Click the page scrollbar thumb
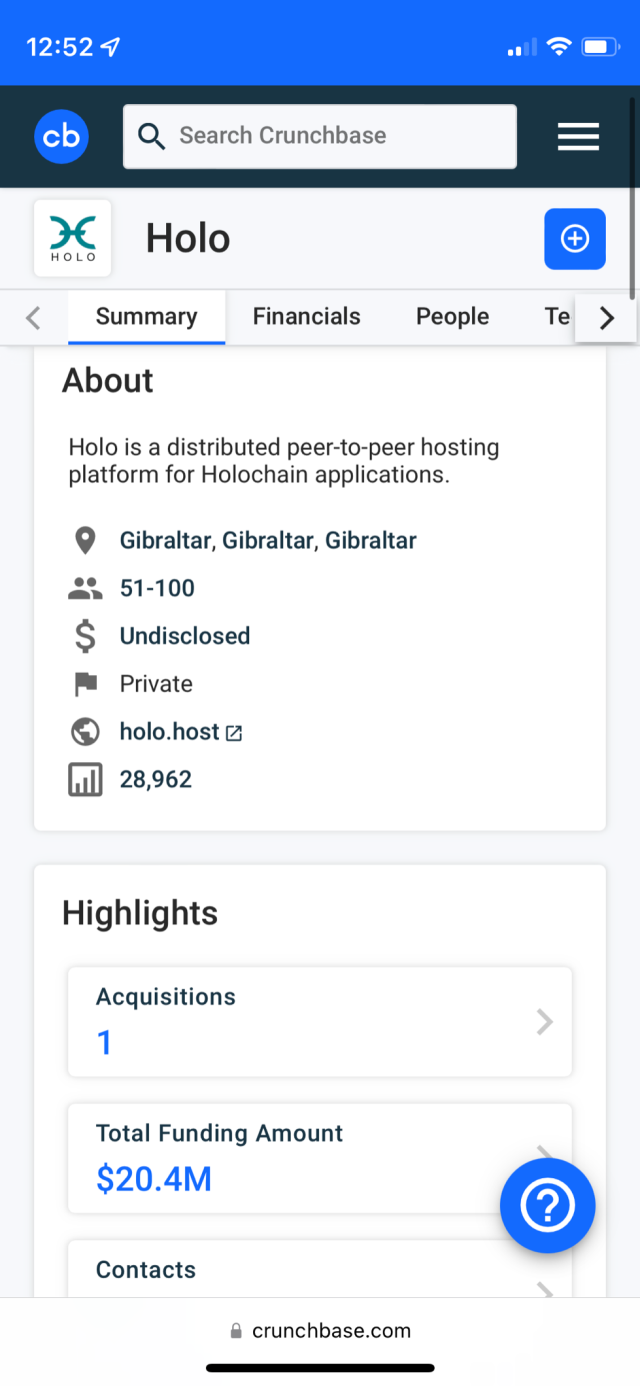The height and width of the screenshot is (1386, 640). pyautogui.click(x=634, y=198)
